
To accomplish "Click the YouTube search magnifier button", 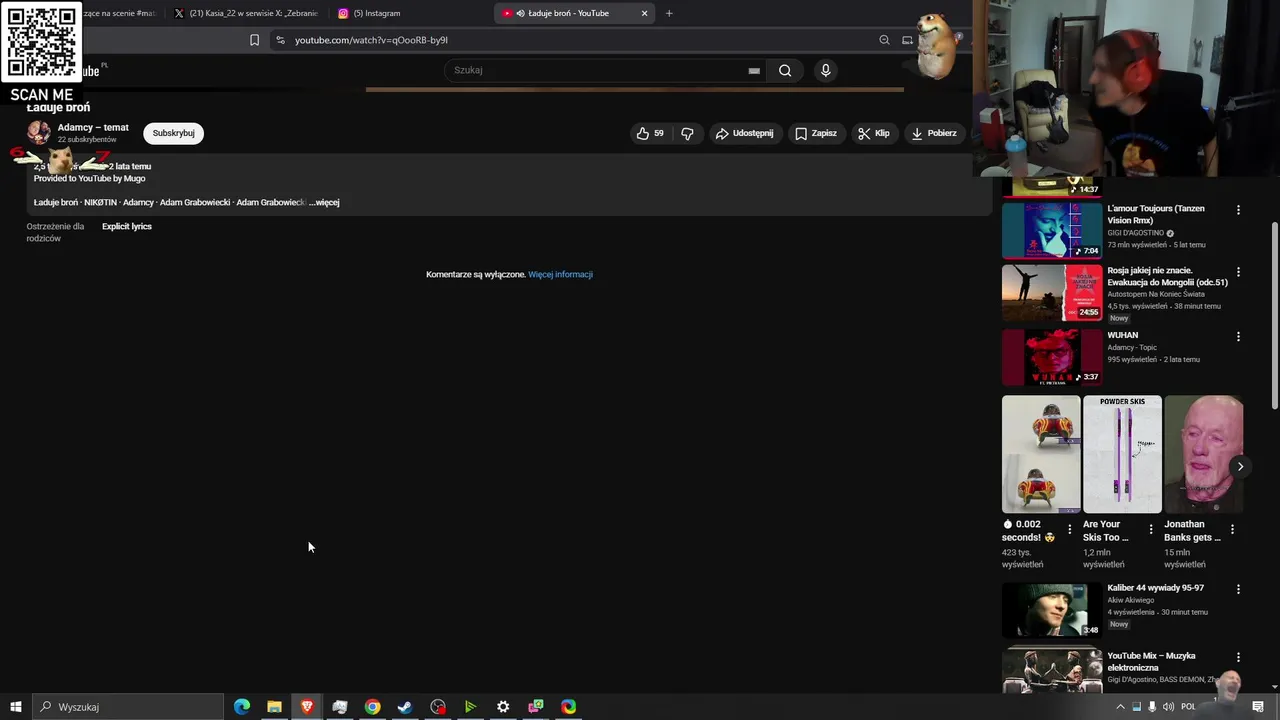I will click(x=785, y=70).
